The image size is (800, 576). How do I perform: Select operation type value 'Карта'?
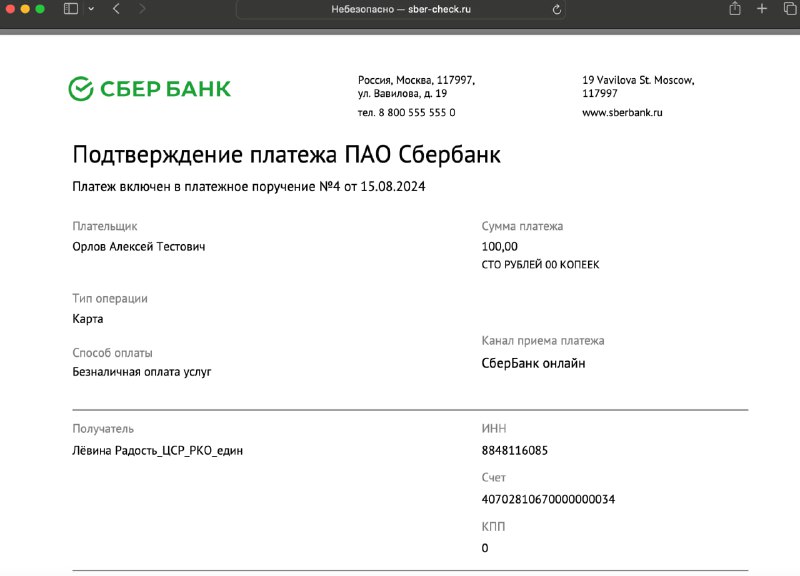(x=88, y=319)
